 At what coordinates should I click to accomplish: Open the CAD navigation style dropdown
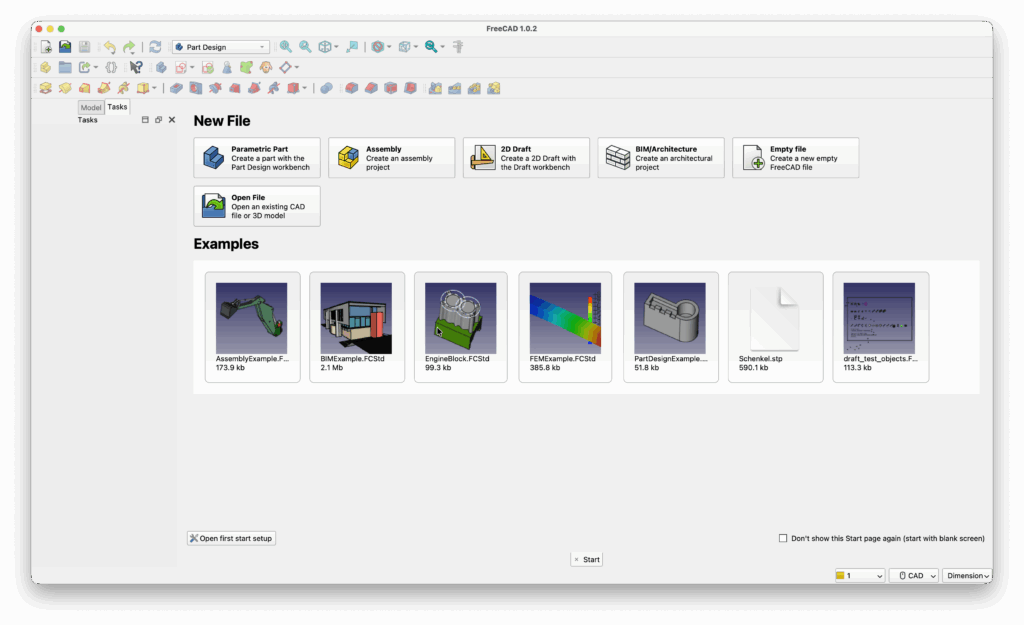pos(914,576)
